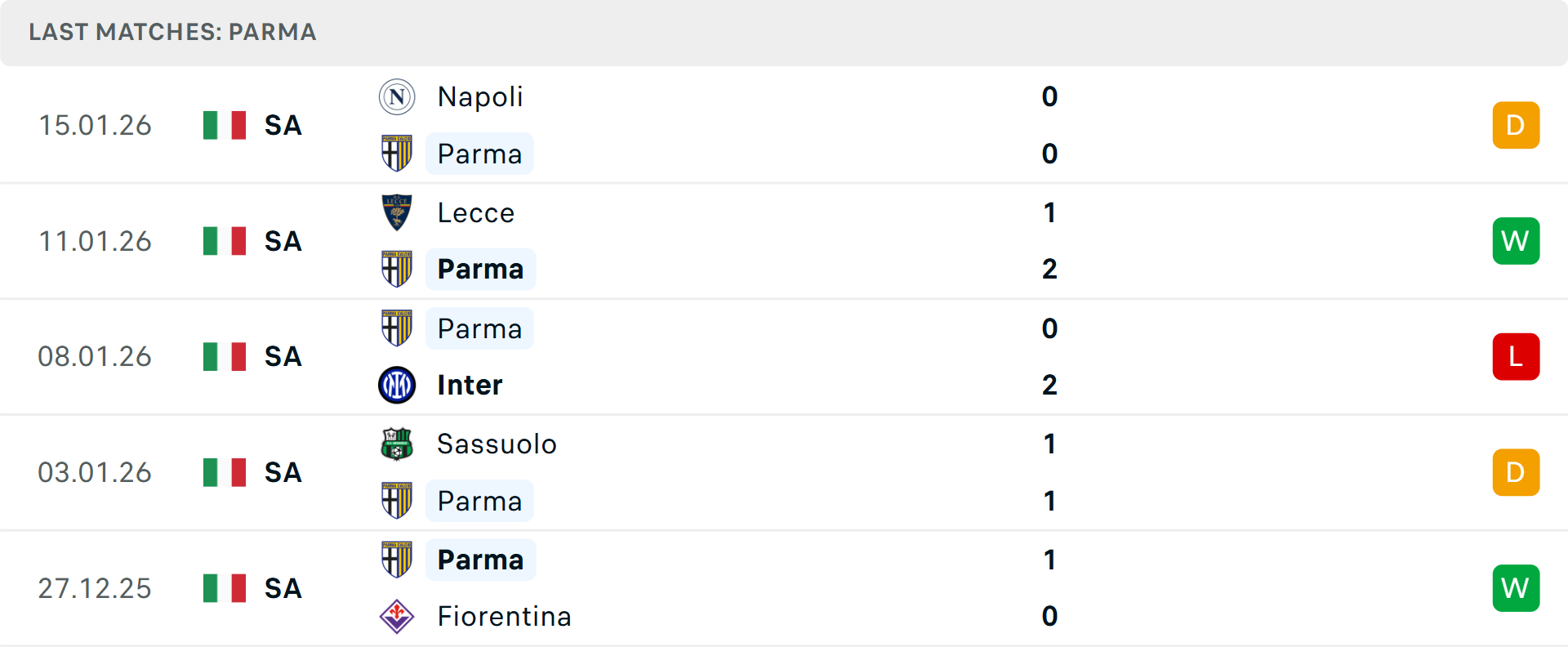Click the 15.01.26 match date

tap(95, 125)
